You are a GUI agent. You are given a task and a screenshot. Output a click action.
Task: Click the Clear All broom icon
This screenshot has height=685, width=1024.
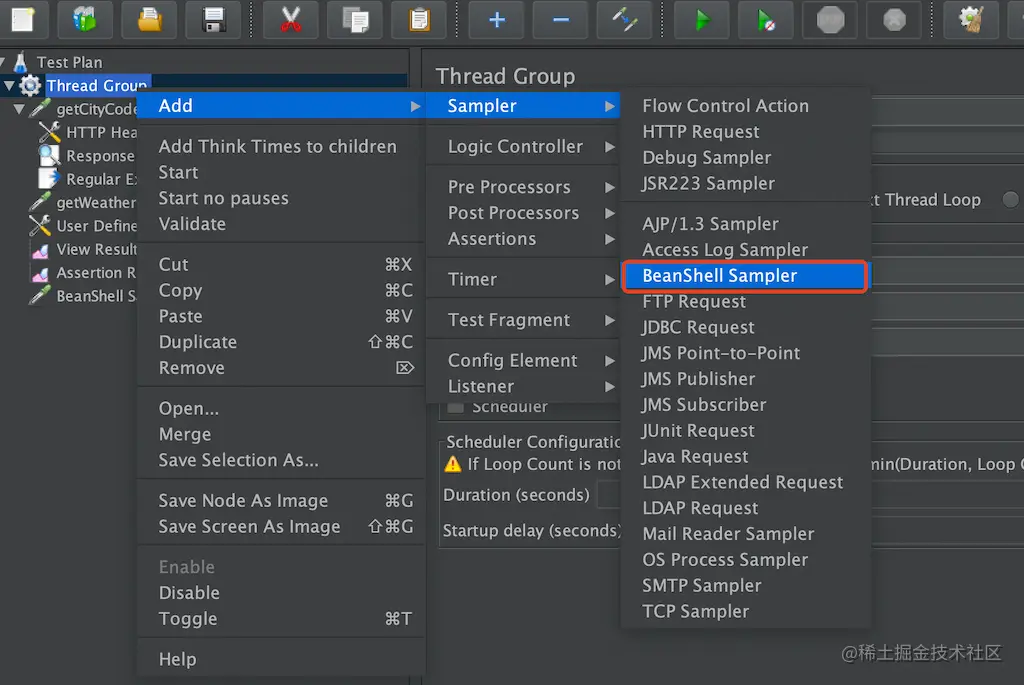971,19
